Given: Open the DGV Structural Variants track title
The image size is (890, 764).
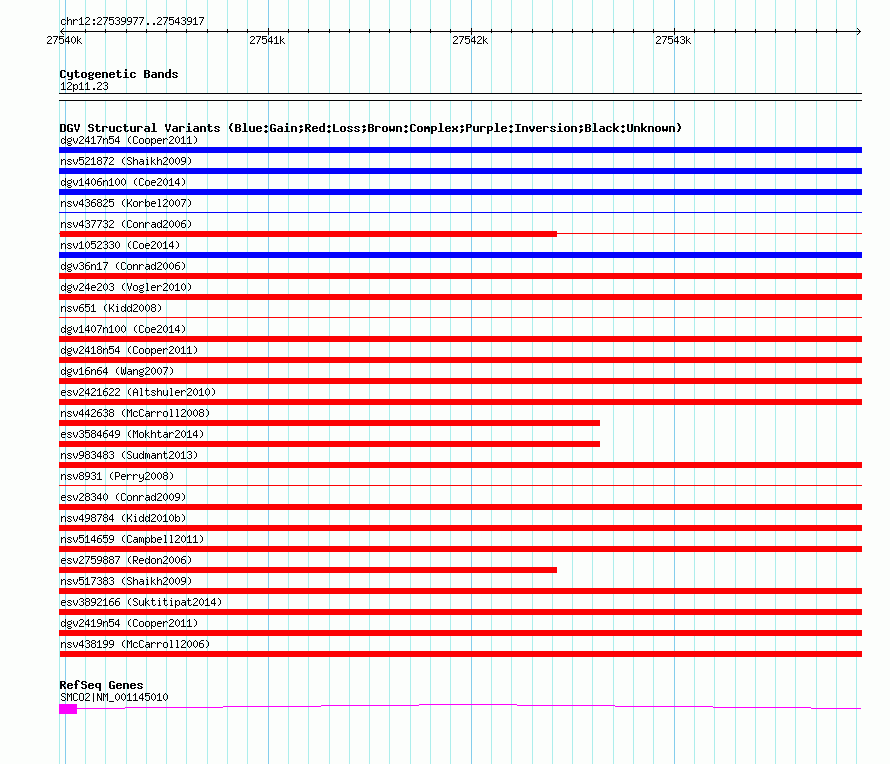Looking at the screenshot, I should tap(371, 128).
